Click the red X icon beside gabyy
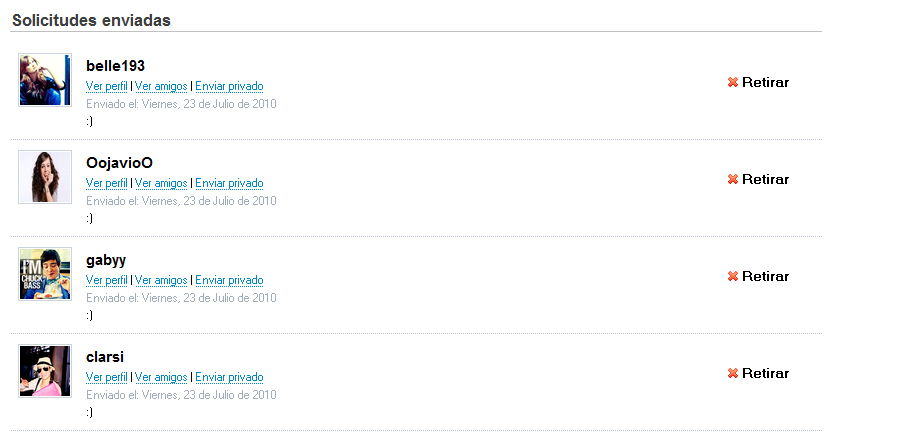Viewport: 902px width, 444px height. [733, 276]
